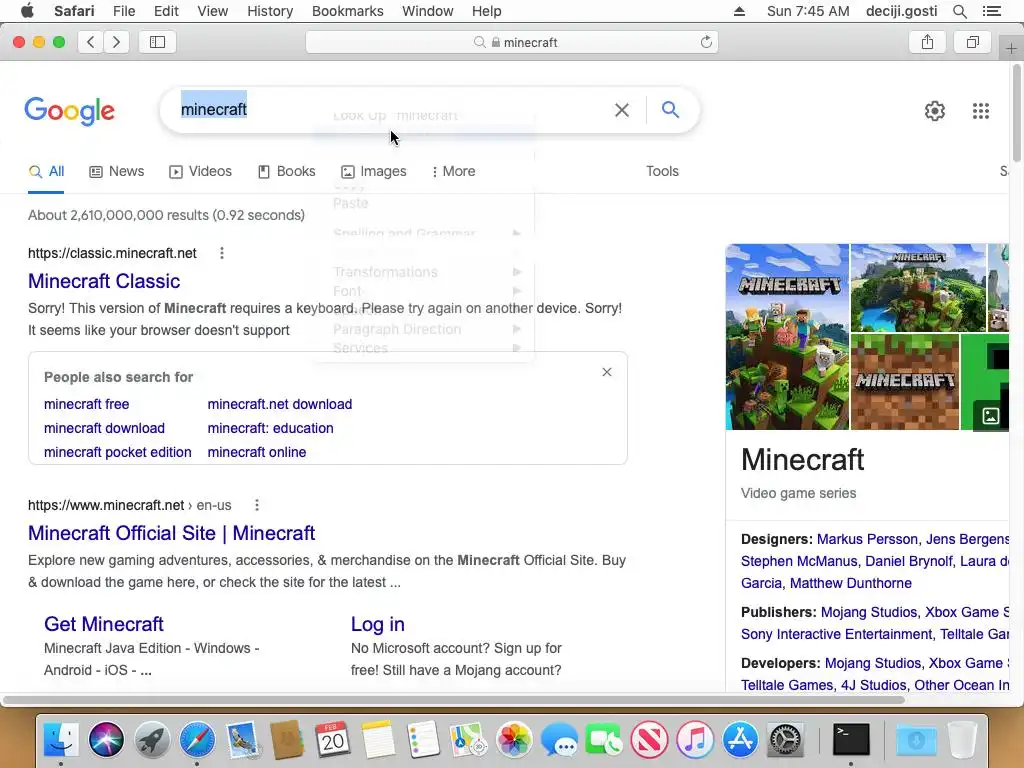The image size is (1024, 768).
Task: Open Music from the Dock
Action: point(695,740)
